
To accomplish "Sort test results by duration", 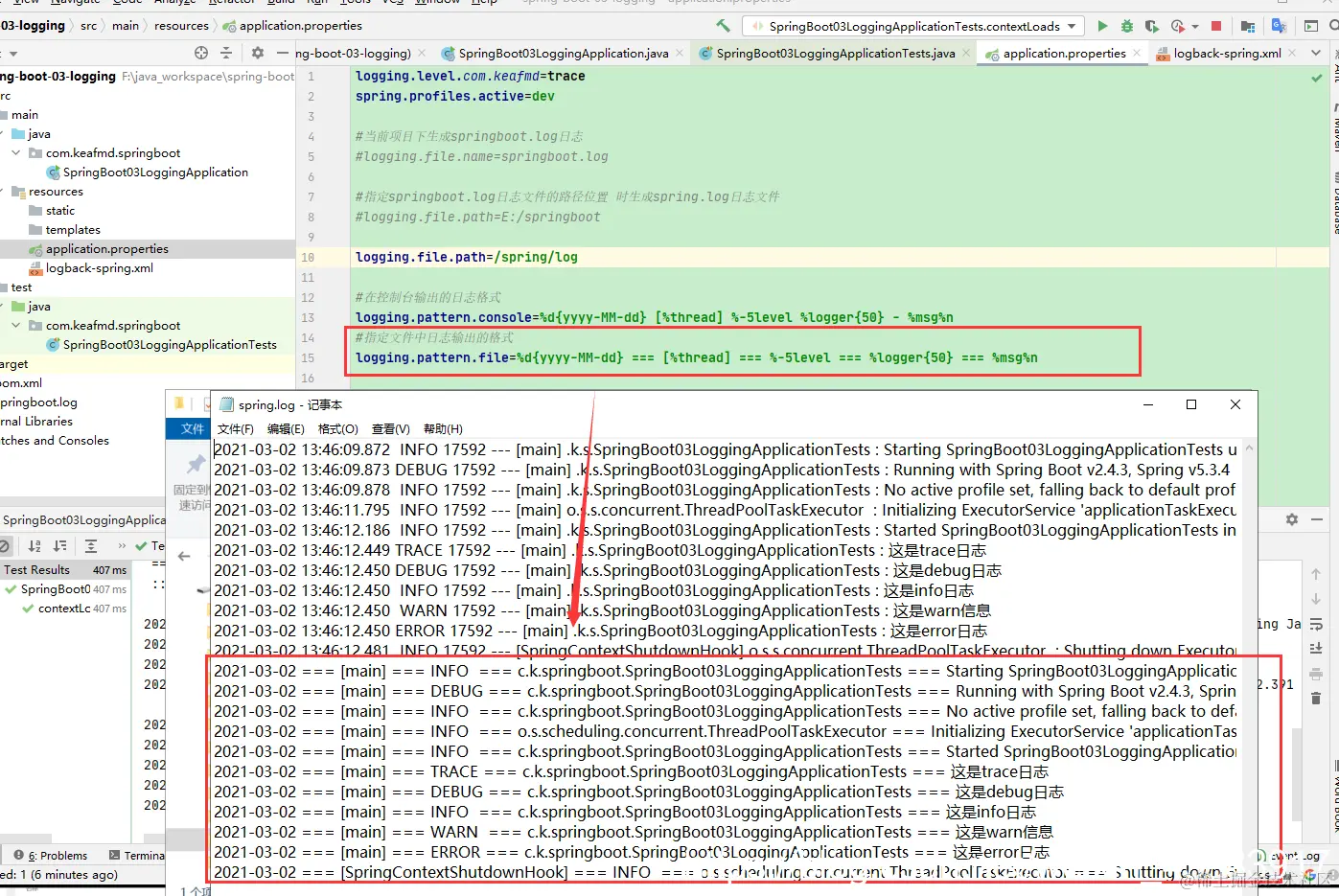I will (x=59, y=546).
